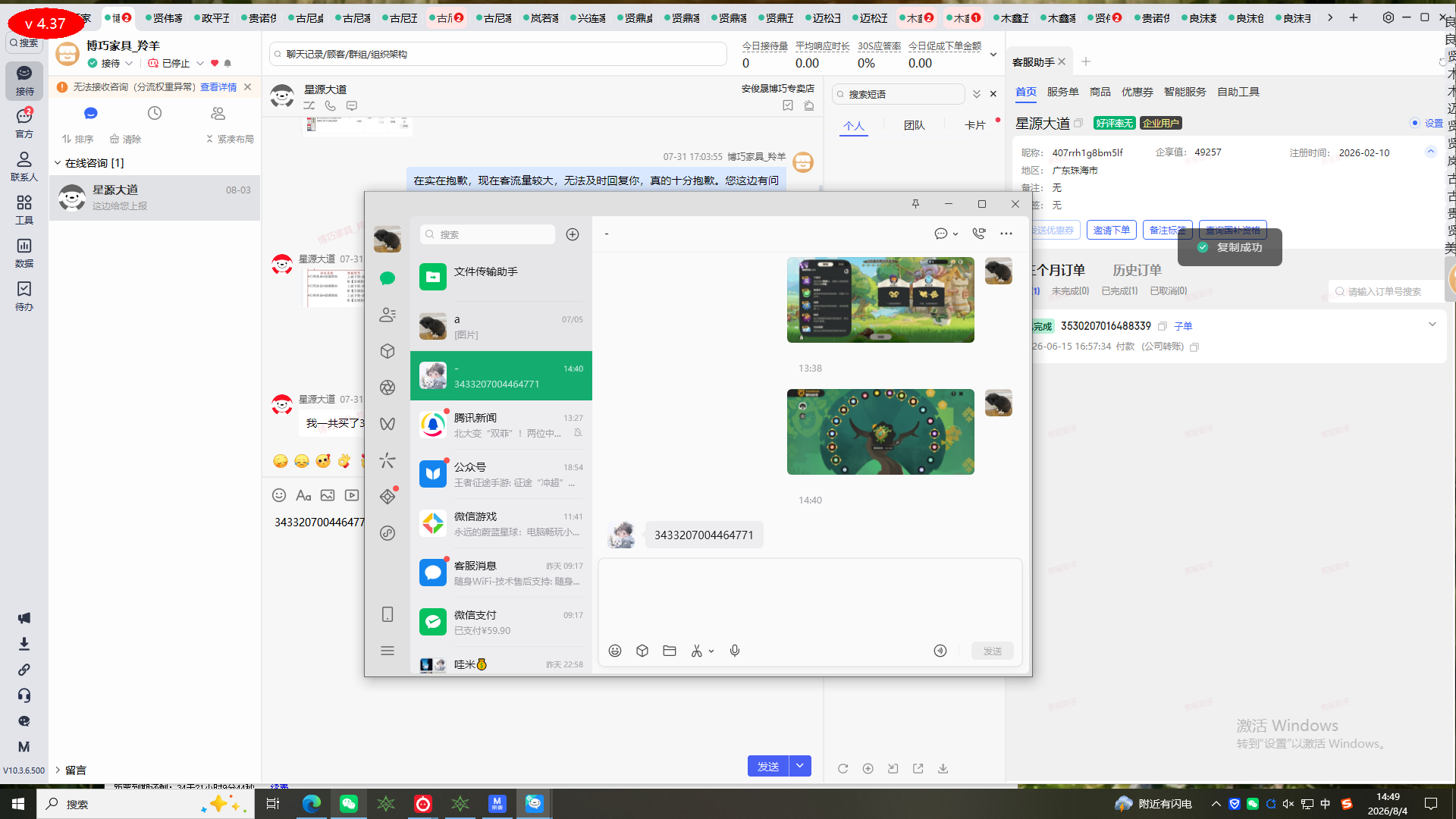
Task: Open WeChat phone icon in sidebar
Action: pos(388,614)
